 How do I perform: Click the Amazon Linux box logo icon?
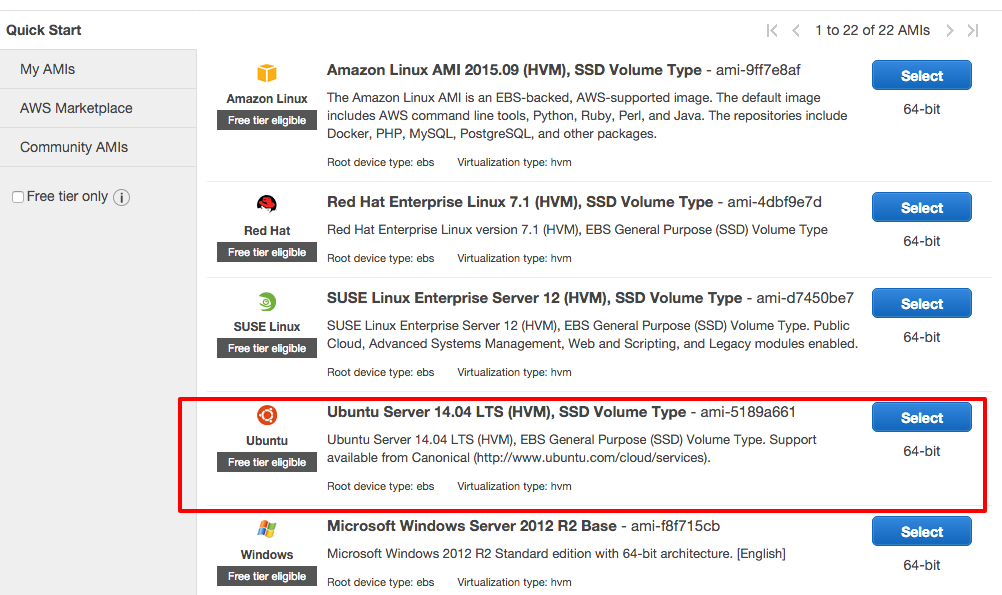(x=266, y=73)
